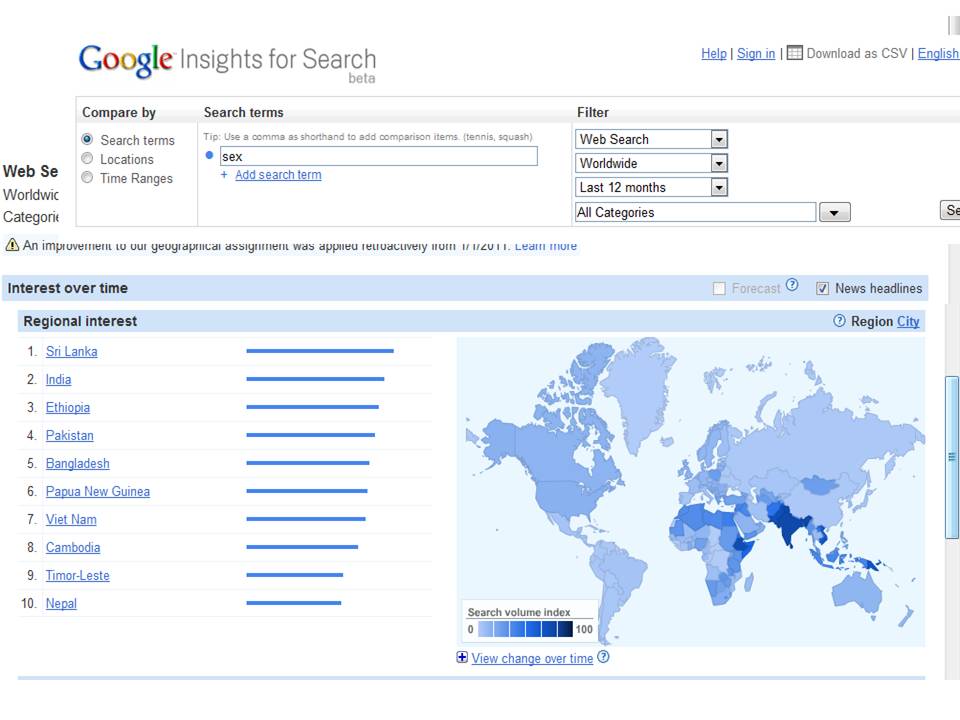Click the Region help question mark icon
Screen dimensions: 960x720
839,321
